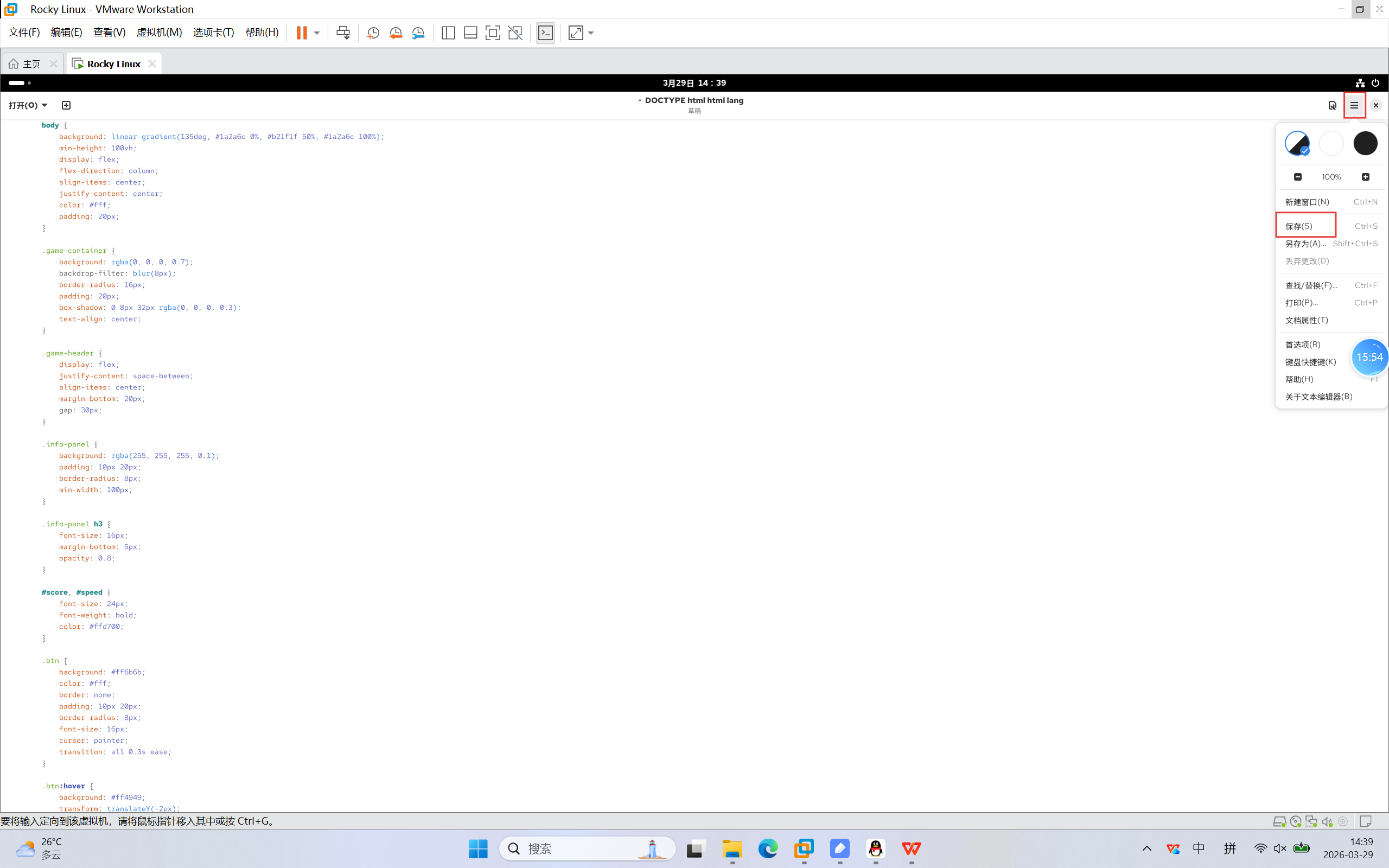Open the 虚拟机(M) menu

pos(159,32)
